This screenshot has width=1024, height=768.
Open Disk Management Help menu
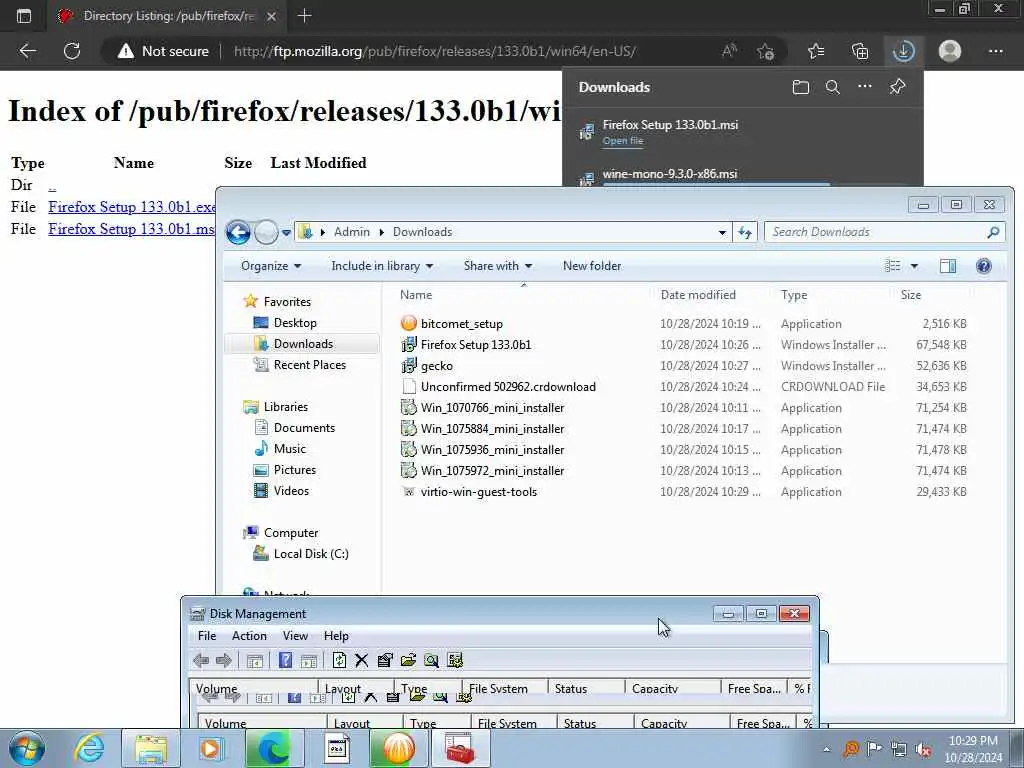336,635
